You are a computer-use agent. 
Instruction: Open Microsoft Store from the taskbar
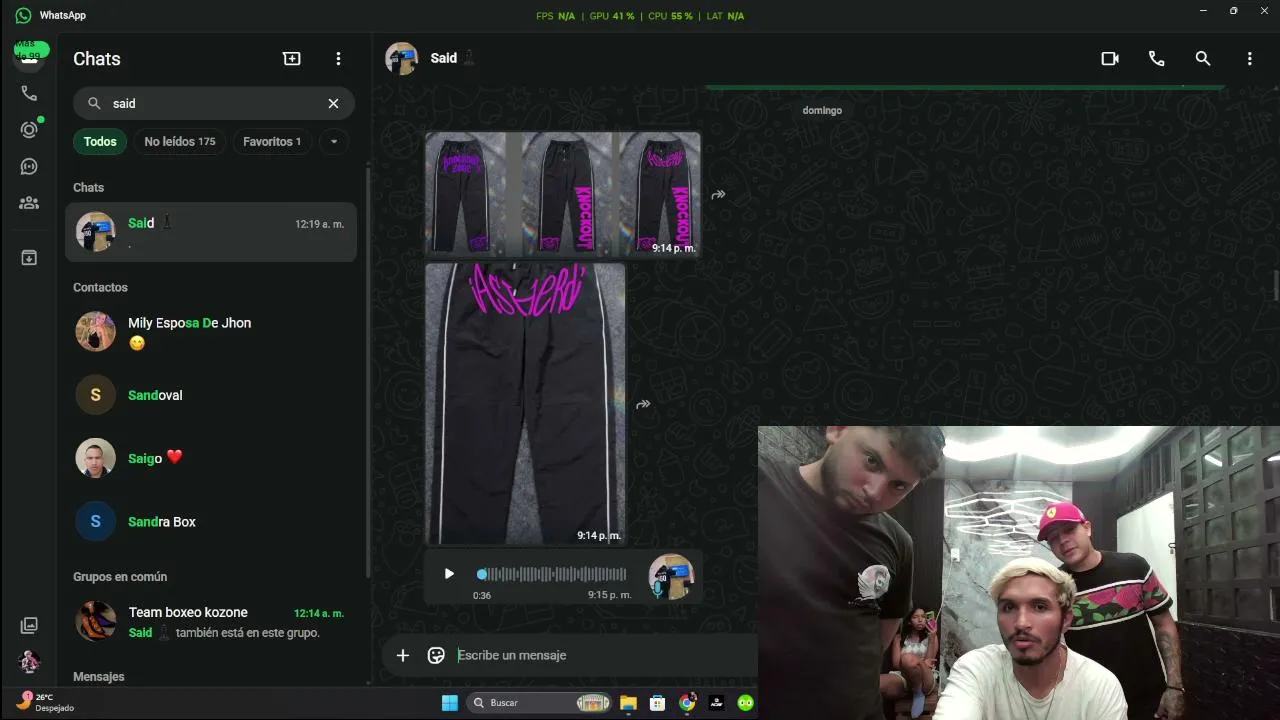coord(657,703)
